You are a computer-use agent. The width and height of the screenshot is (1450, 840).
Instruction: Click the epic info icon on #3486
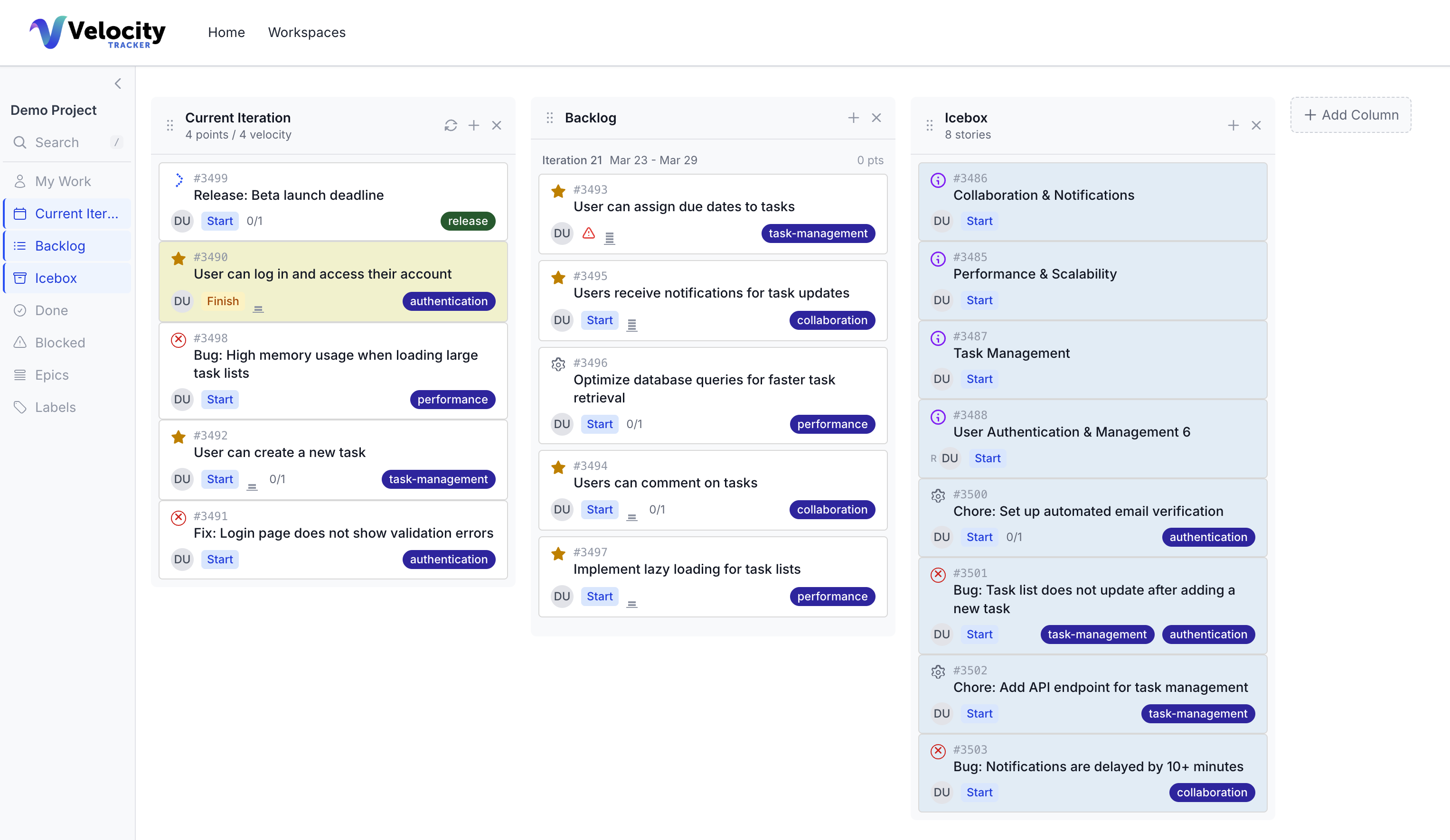(938, 180)
